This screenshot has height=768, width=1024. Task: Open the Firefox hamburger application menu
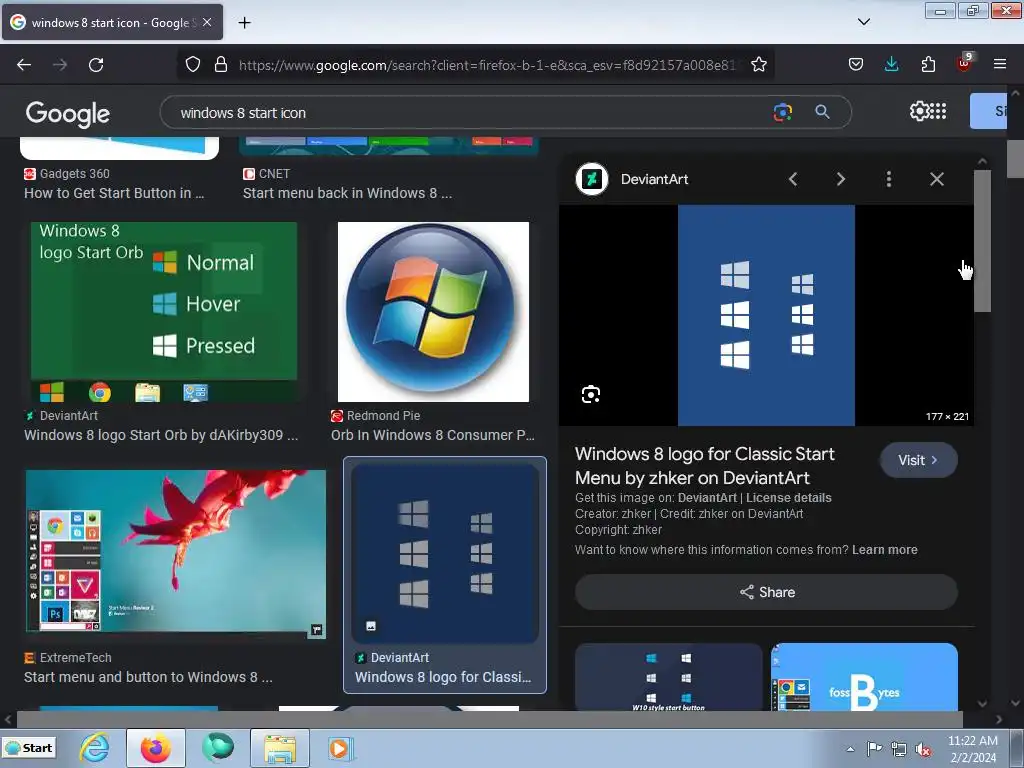1000,65
